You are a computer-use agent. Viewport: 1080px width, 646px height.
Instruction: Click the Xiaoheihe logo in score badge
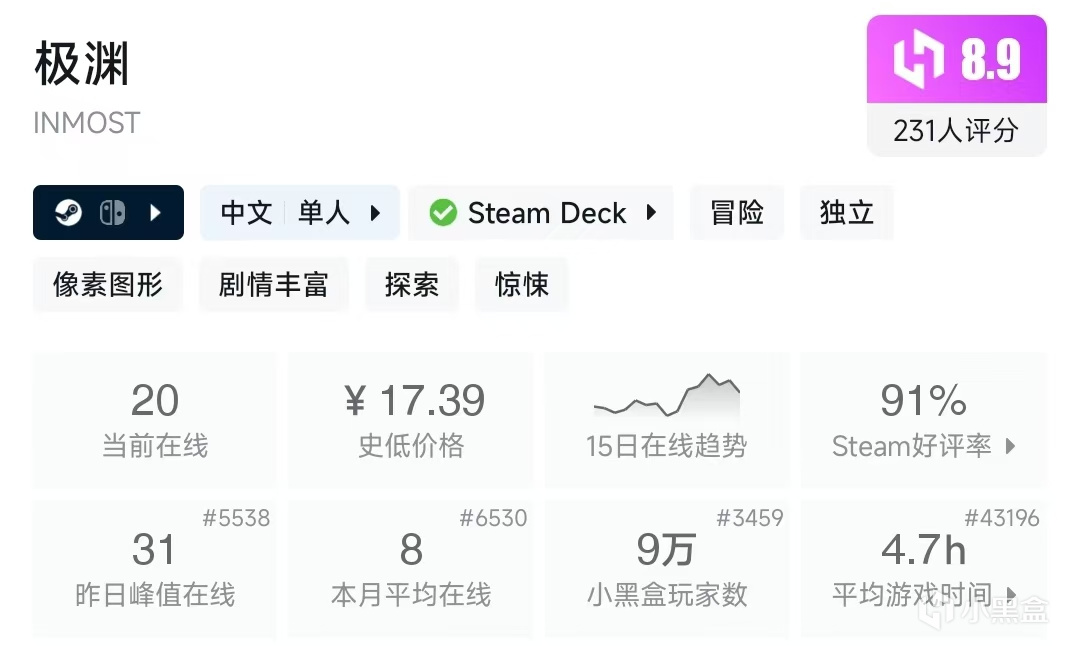pos(918,59)
